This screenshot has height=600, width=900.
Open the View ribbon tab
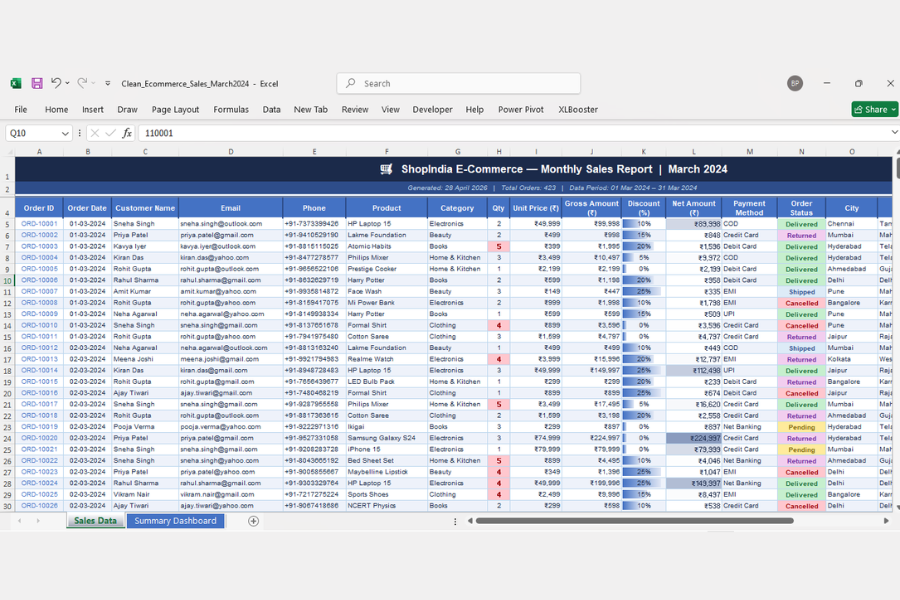click(x=390, y=109)
